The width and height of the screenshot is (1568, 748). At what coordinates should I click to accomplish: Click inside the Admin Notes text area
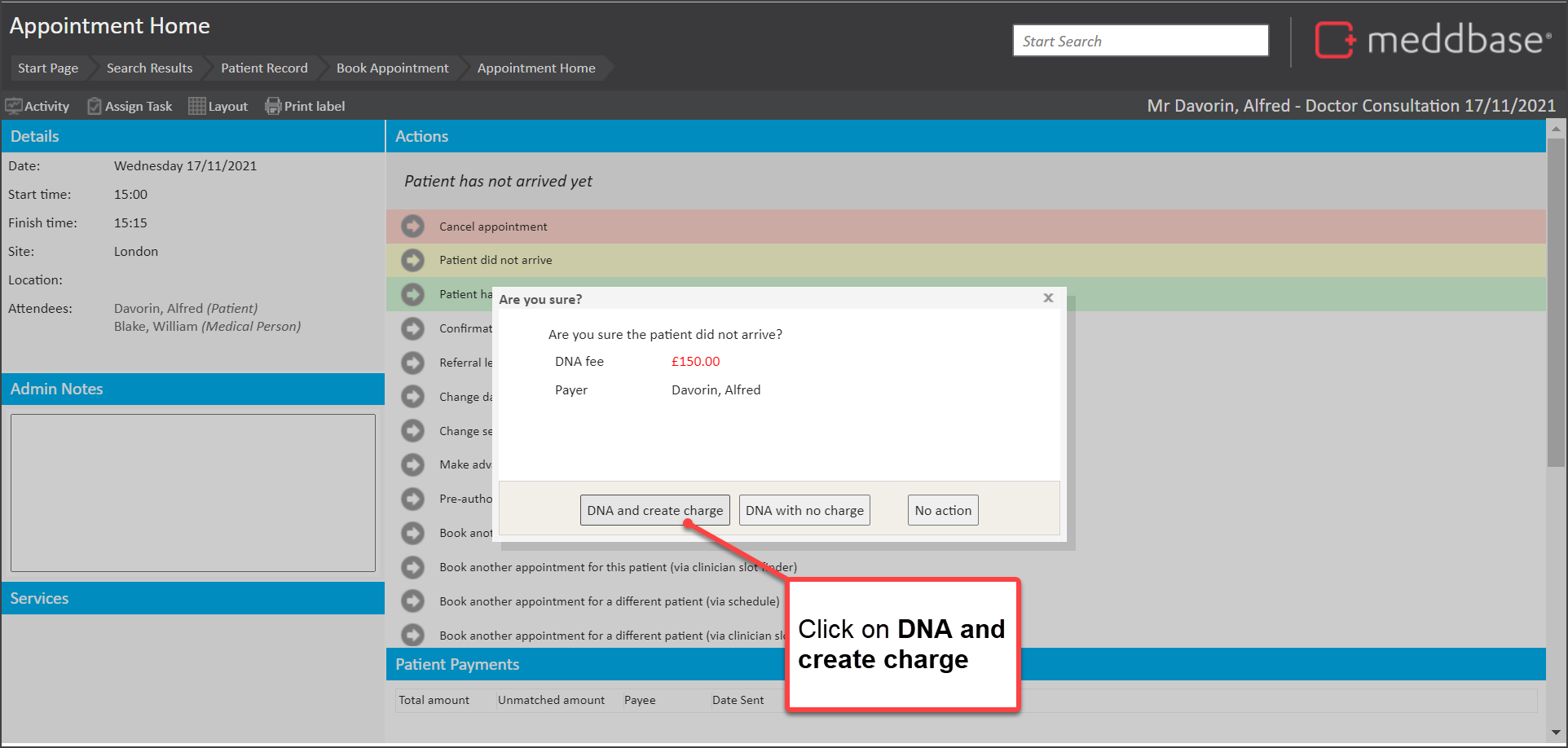tap(193, 492)
